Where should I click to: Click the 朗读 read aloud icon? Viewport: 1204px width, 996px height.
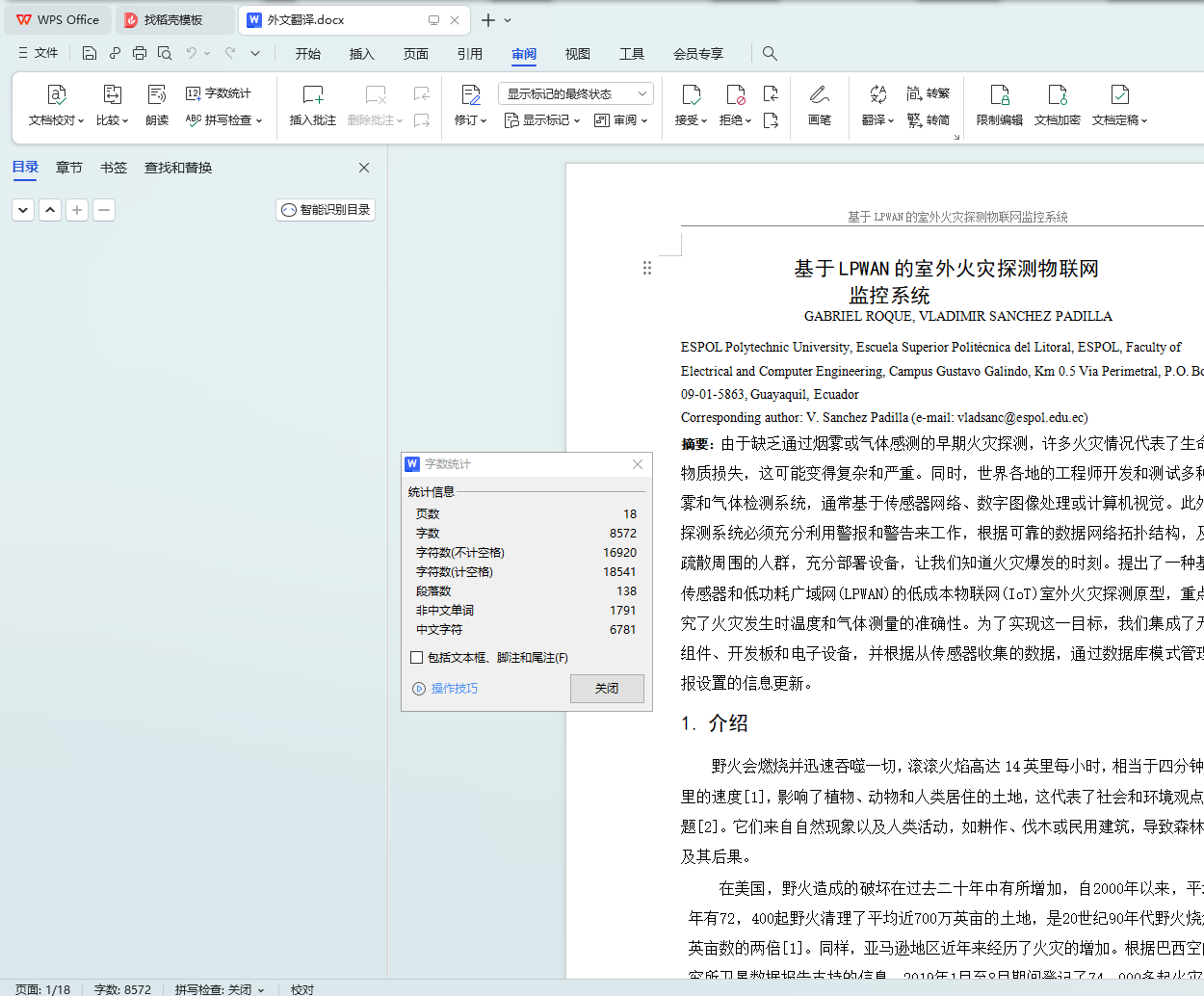(157, 95)
